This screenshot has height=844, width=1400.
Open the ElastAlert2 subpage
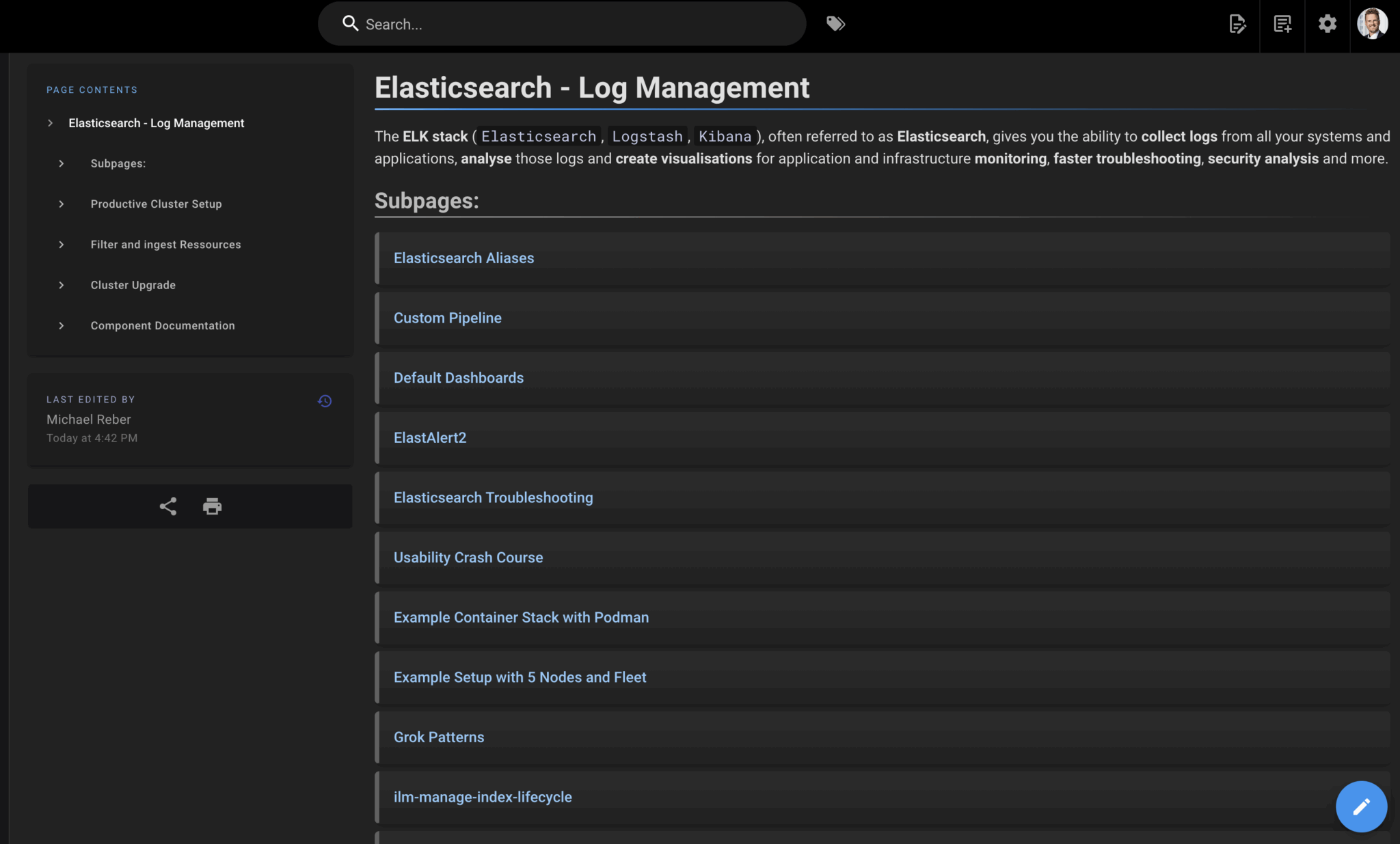tap(430, 437)
